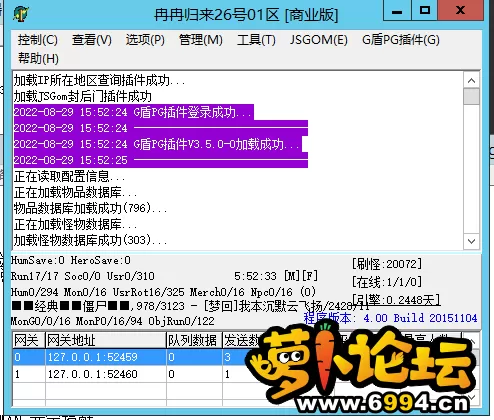Open the 工具(T) menu

click(256, 40)
